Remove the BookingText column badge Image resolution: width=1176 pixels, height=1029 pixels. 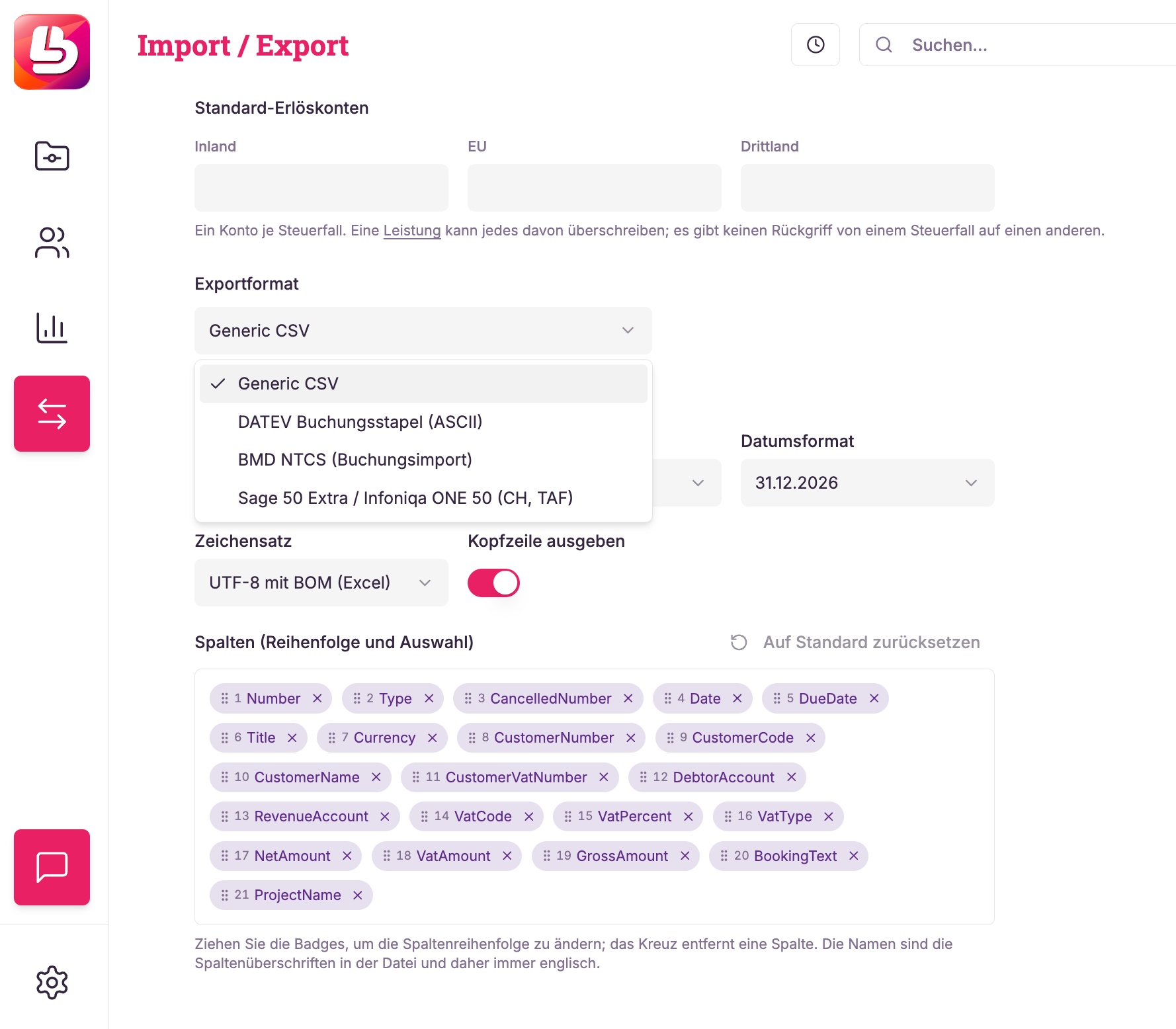click(854, 856)
